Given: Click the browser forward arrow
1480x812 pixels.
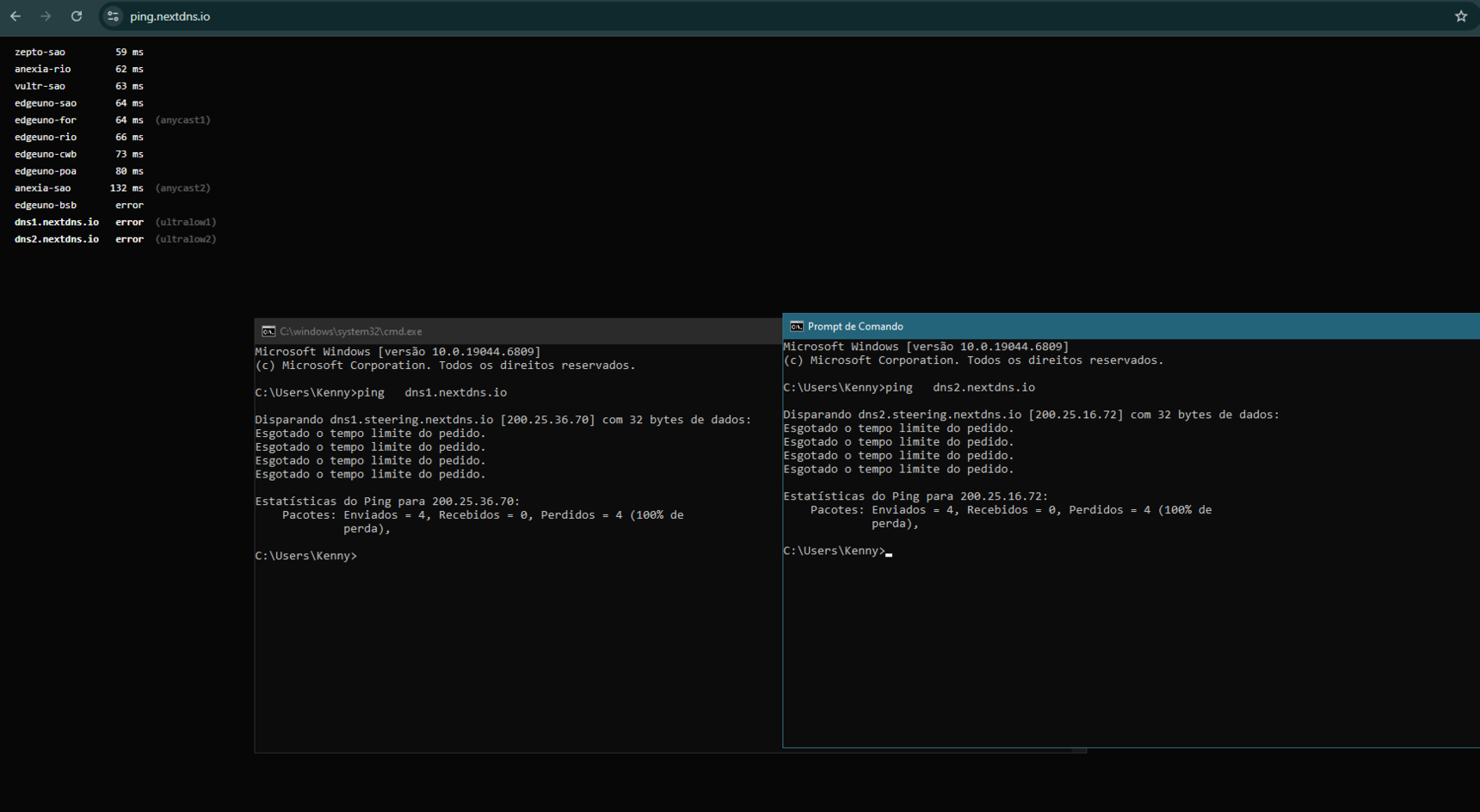Looking at the screenshot, I should point(46,16).
